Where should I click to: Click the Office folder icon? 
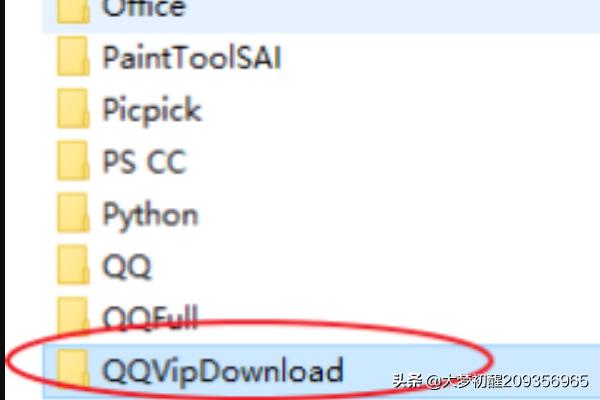click(x=73, y=11)
